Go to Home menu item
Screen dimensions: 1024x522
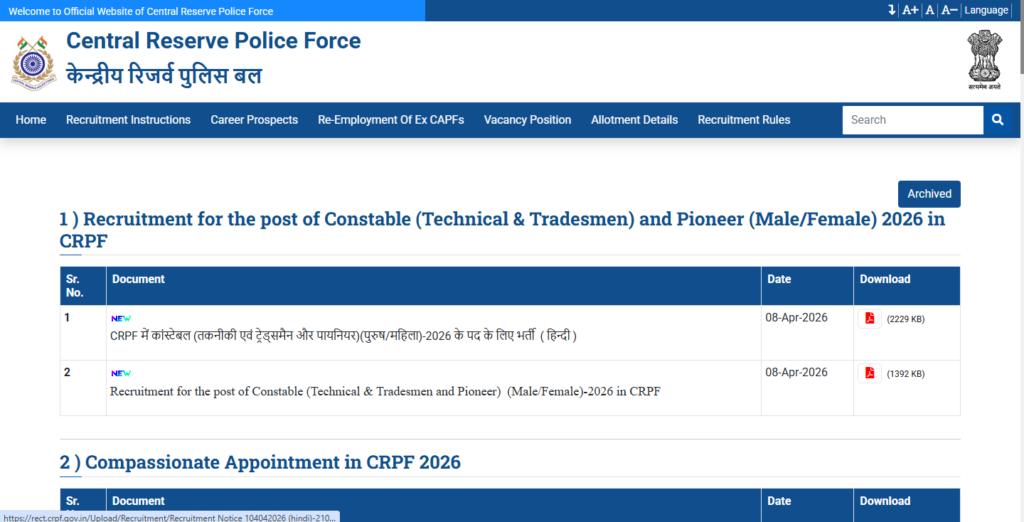[x=31, y=120]
